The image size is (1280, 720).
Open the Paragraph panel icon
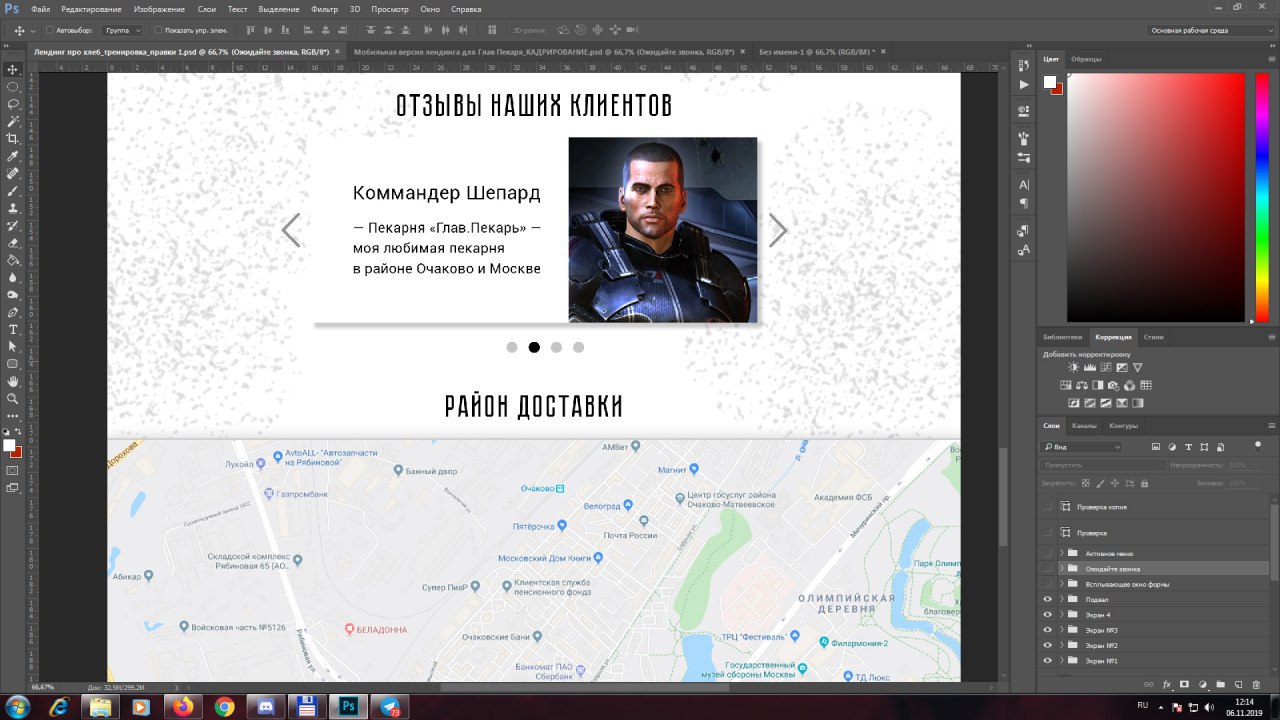tap(1023, 203)
